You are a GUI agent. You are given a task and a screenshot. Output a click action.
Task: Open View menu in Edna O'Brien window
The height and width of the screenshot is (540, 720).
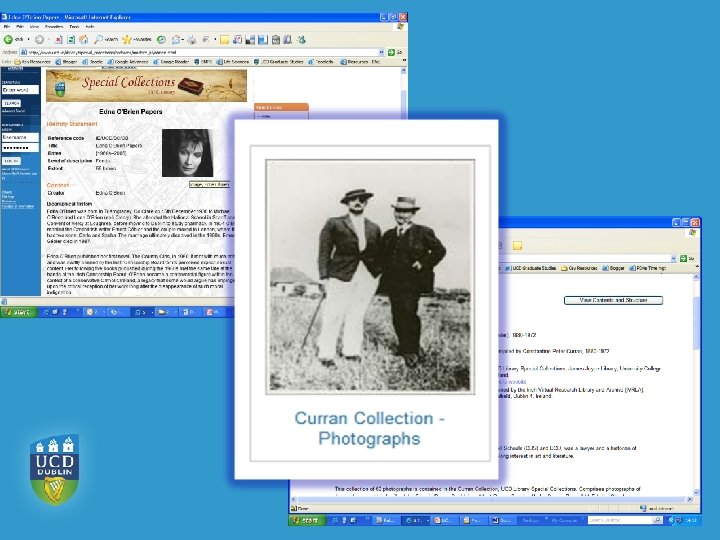[x=34, y=27]
